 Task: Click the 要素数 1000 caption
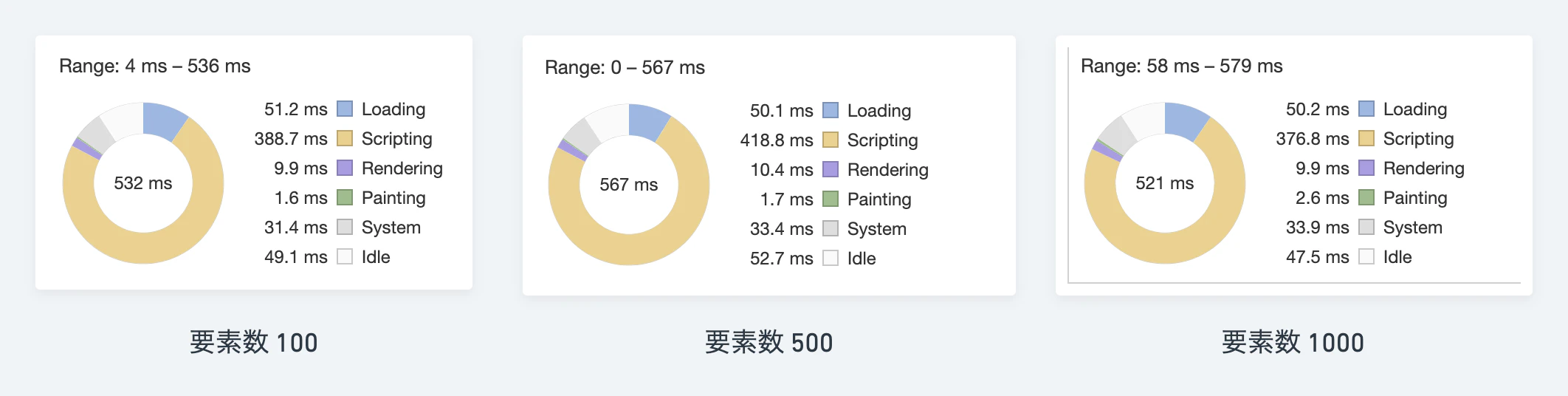(1293, 343)
